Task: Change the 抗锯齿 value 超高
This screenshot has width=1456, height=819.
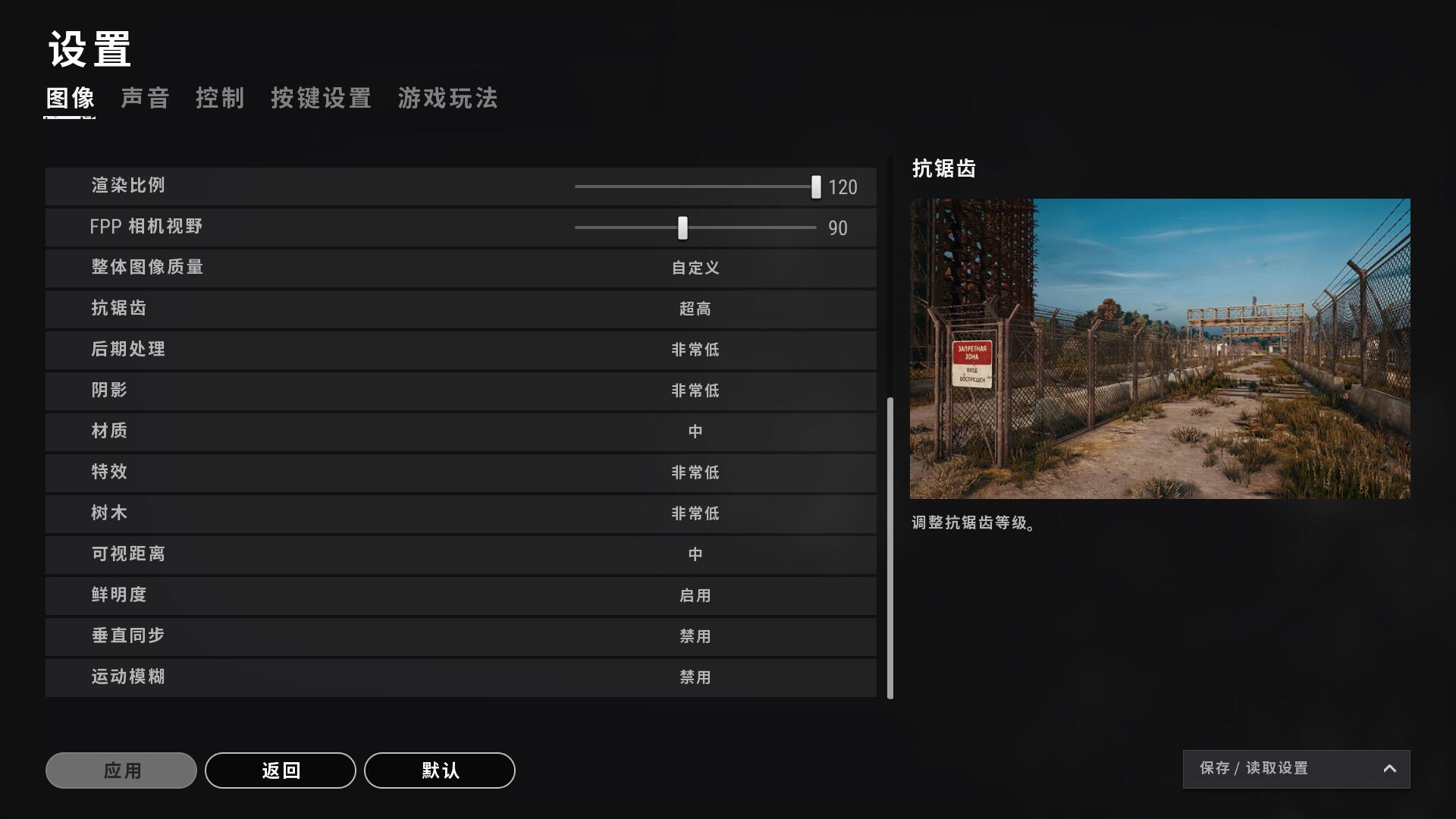Action: click(695, 309)
